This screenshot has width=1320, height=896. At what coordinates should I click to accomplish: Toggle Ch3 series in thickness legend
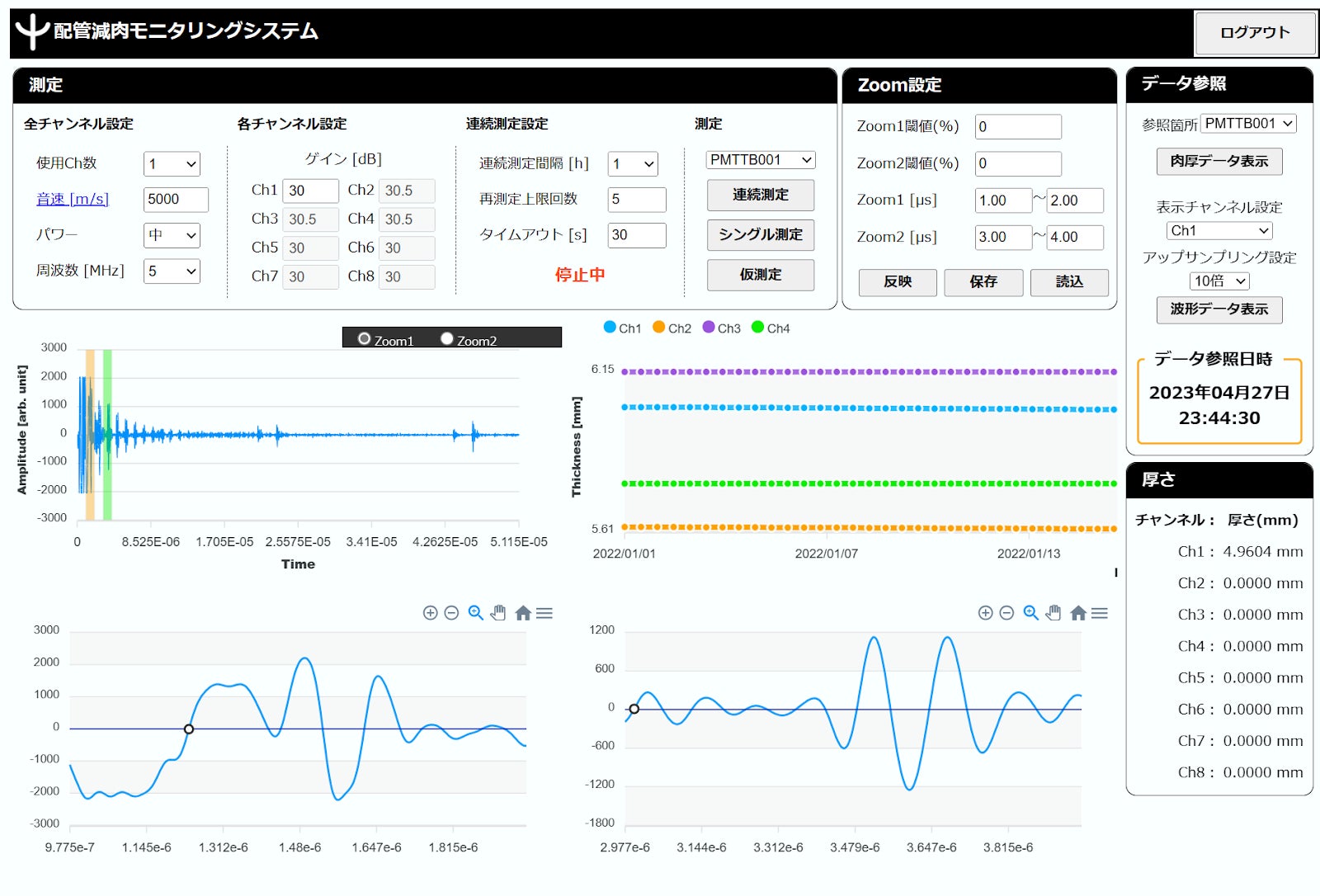[721, 328]
